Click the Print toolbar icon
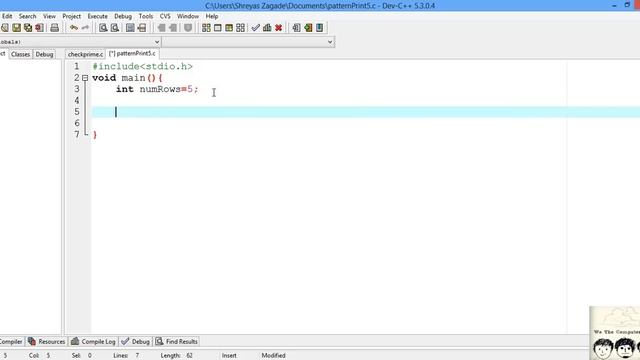Viewport: 640px width, 360px height. [x=54, y=28]
